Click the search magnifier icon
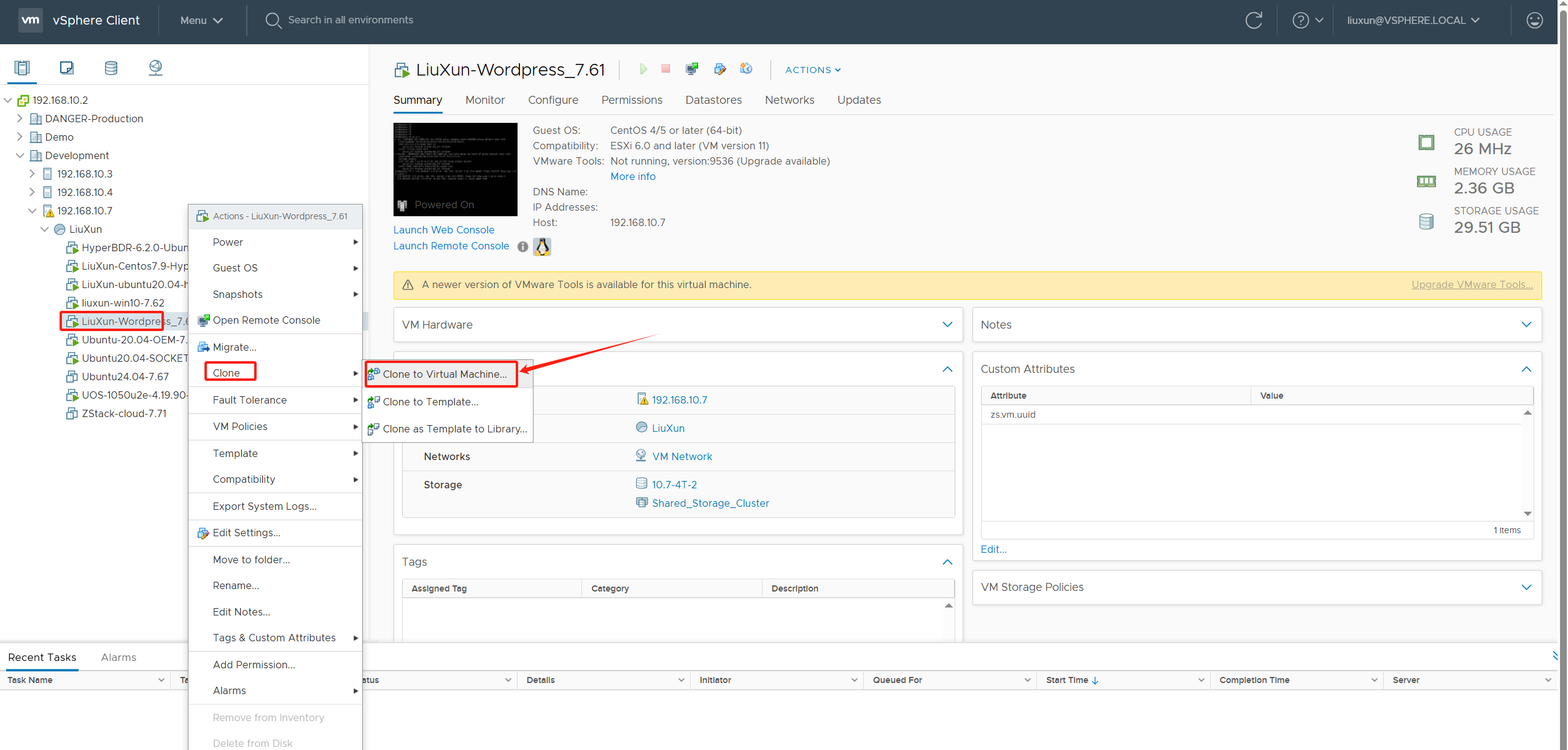 273,20
